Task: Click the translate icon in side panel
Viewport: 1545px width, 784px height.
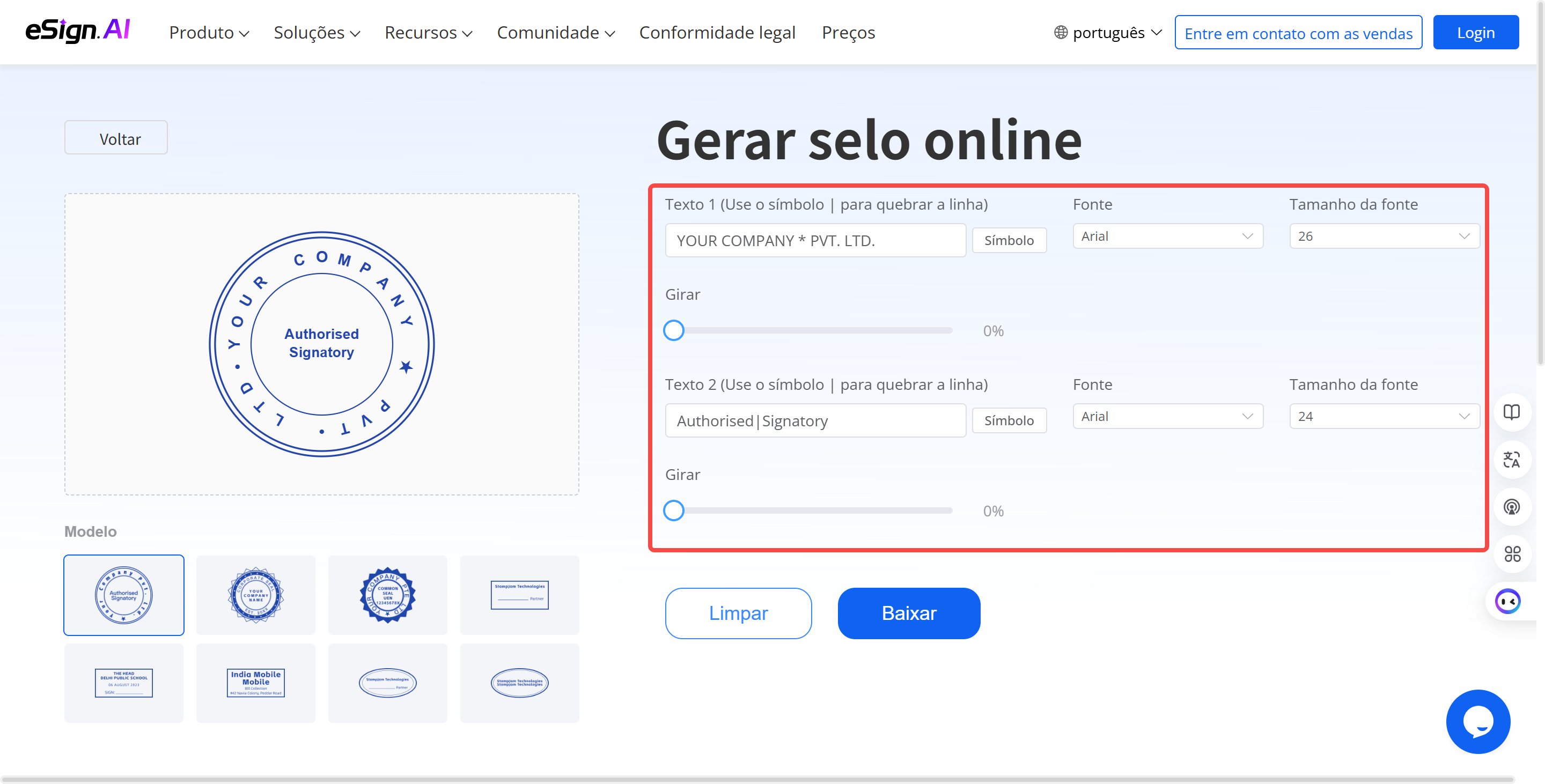Action: click(x=1511, y=460)
